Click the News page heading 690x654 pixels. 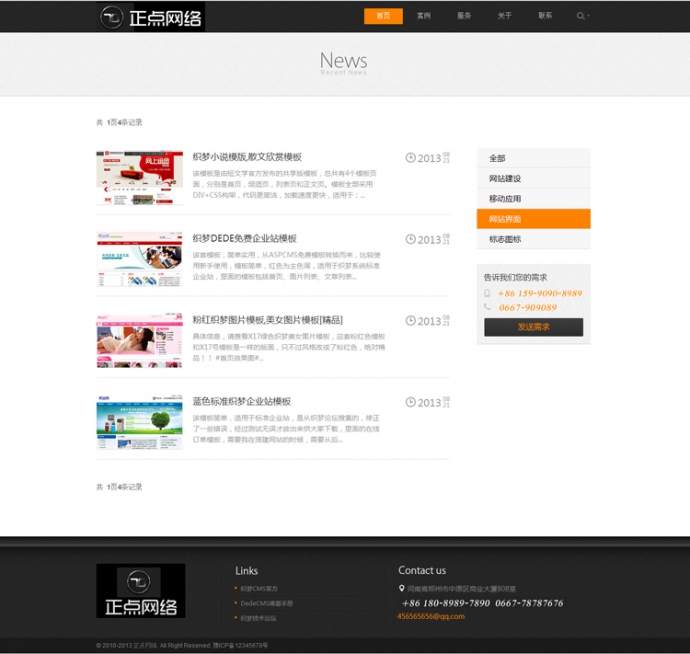[x=344, y=60]
